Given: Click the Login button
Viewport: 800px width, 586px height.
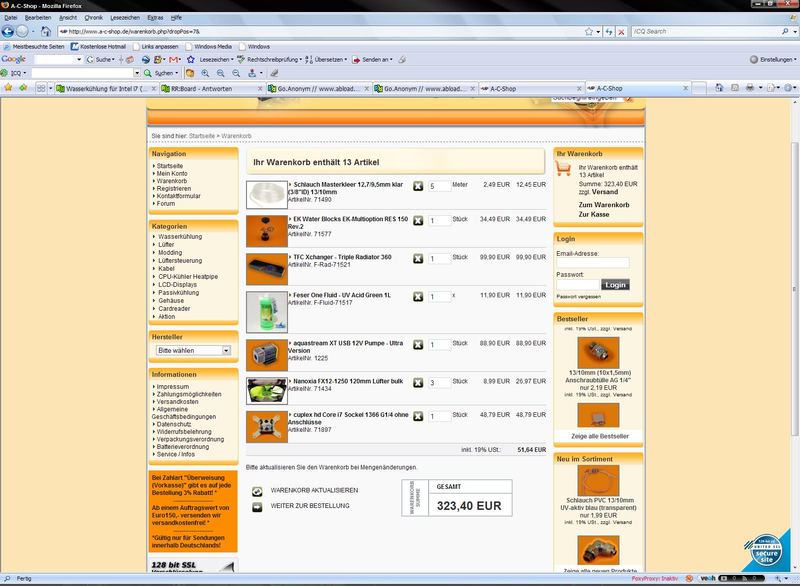Looking at the screenshot, I should 615,285.
